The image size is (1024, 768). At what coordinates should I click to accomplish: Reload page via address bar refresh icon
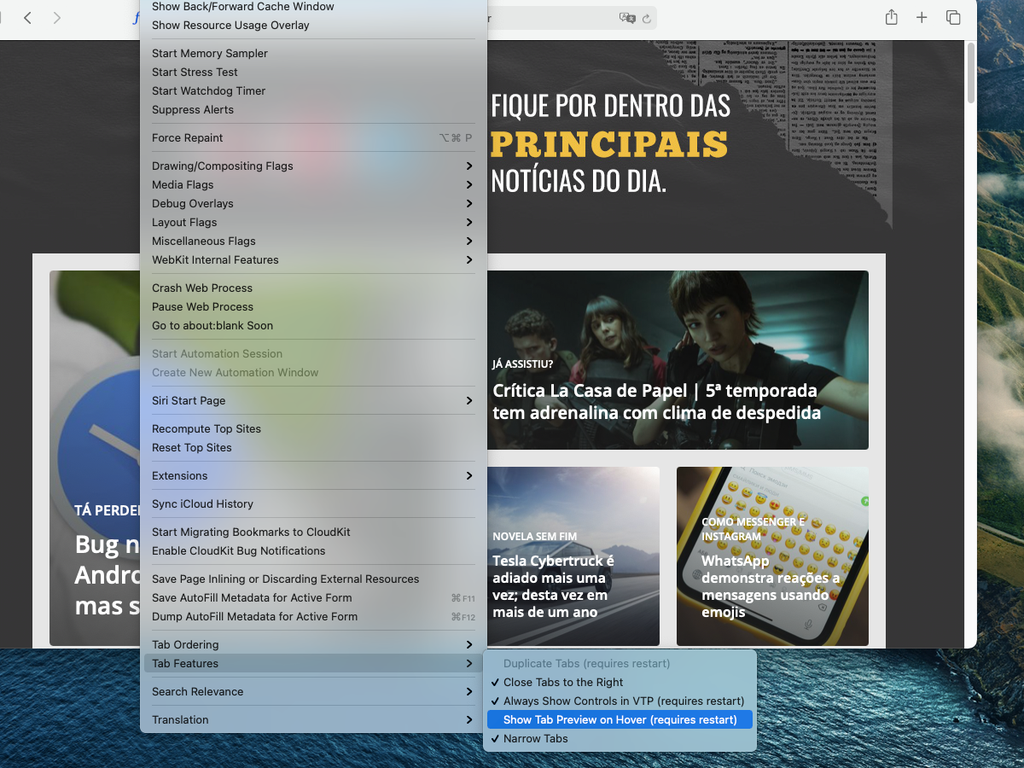click(647, 19)
